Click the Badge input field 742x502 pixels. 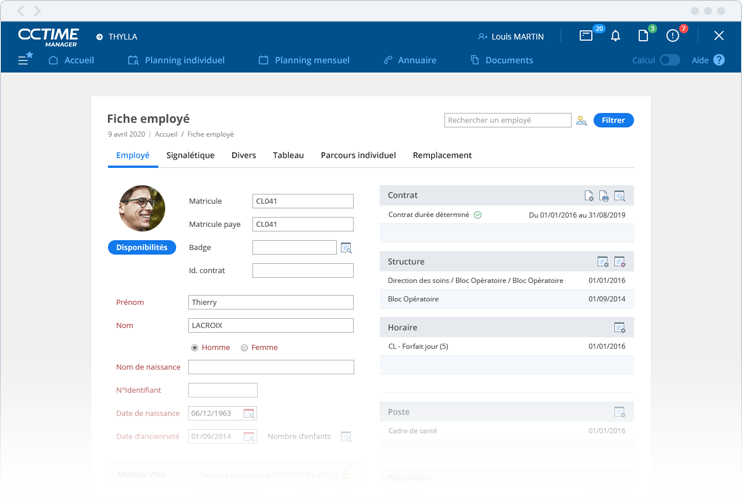point(294,248)
